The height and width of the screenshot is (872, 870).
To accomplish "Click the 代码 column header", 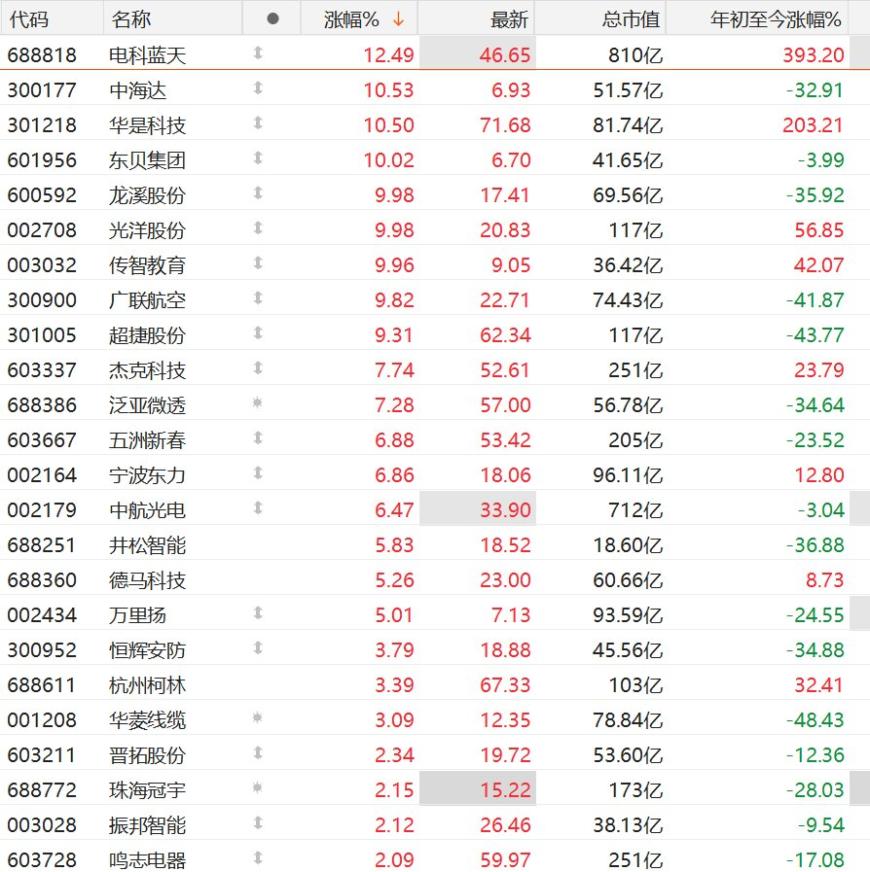I will click(x=29, y=19).
